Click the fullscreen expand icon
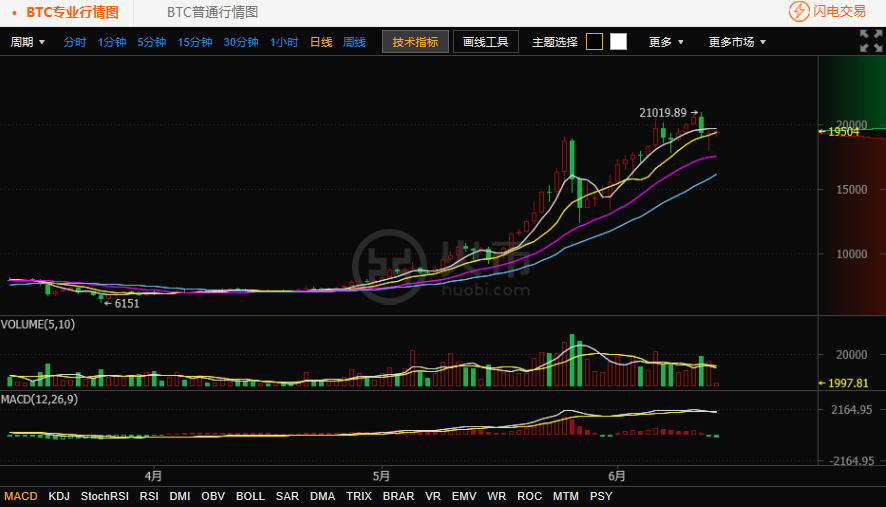 [870, 41]
